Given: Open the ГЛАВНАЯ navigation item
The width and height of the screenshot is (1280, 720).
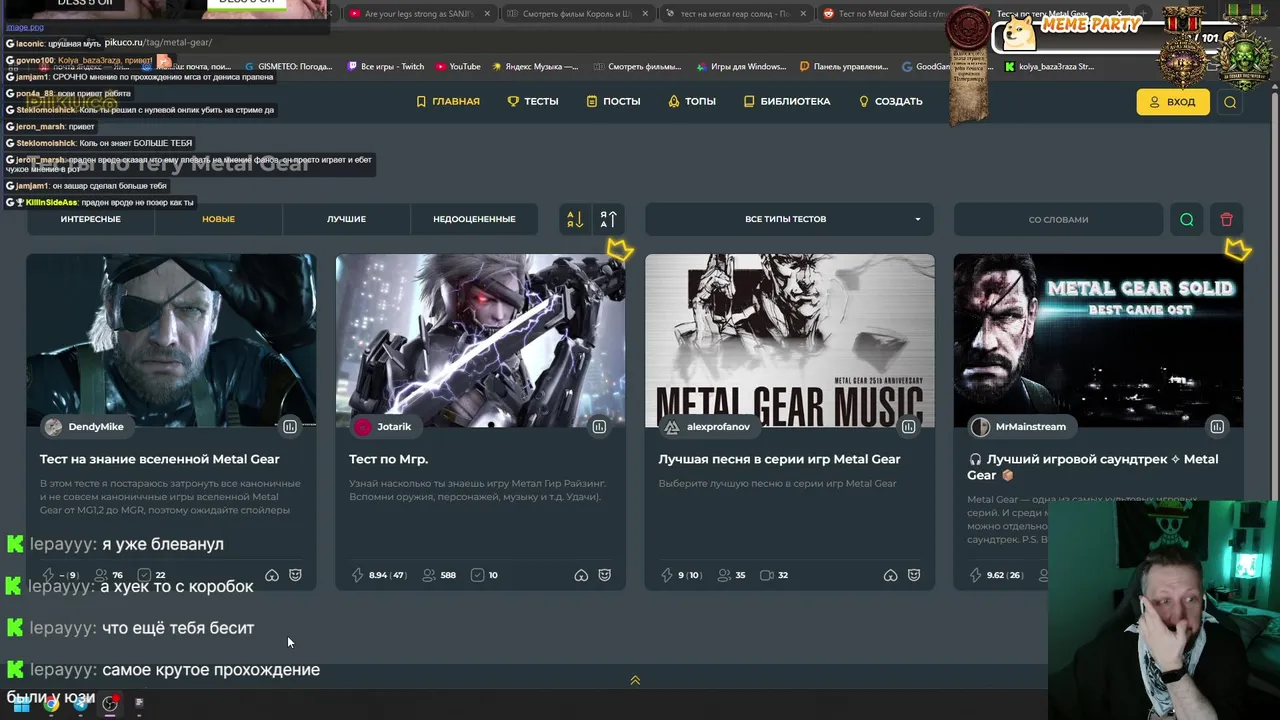Looking at the screenshot, I should click(x=448, y=101).
